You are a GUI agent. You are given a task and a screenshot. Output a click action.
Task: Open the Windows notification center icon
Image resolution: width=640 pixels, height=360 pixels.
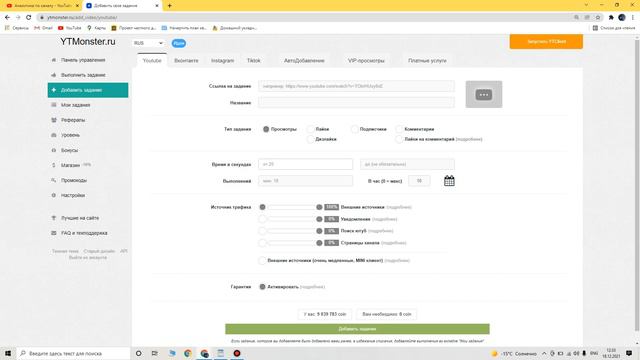tap(629, 353)
